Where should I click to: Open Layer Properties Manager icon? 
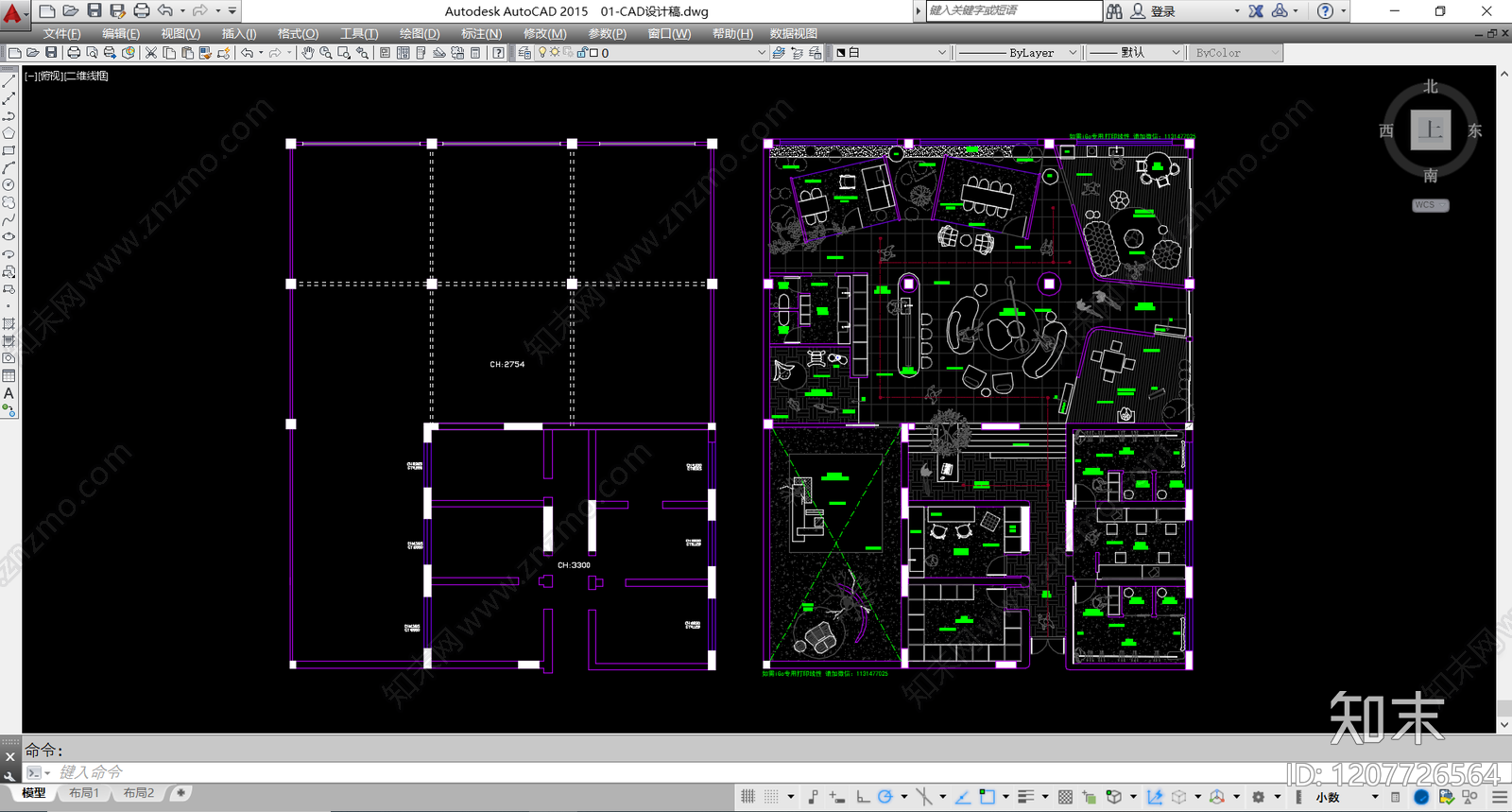click(x=524, y=53)
